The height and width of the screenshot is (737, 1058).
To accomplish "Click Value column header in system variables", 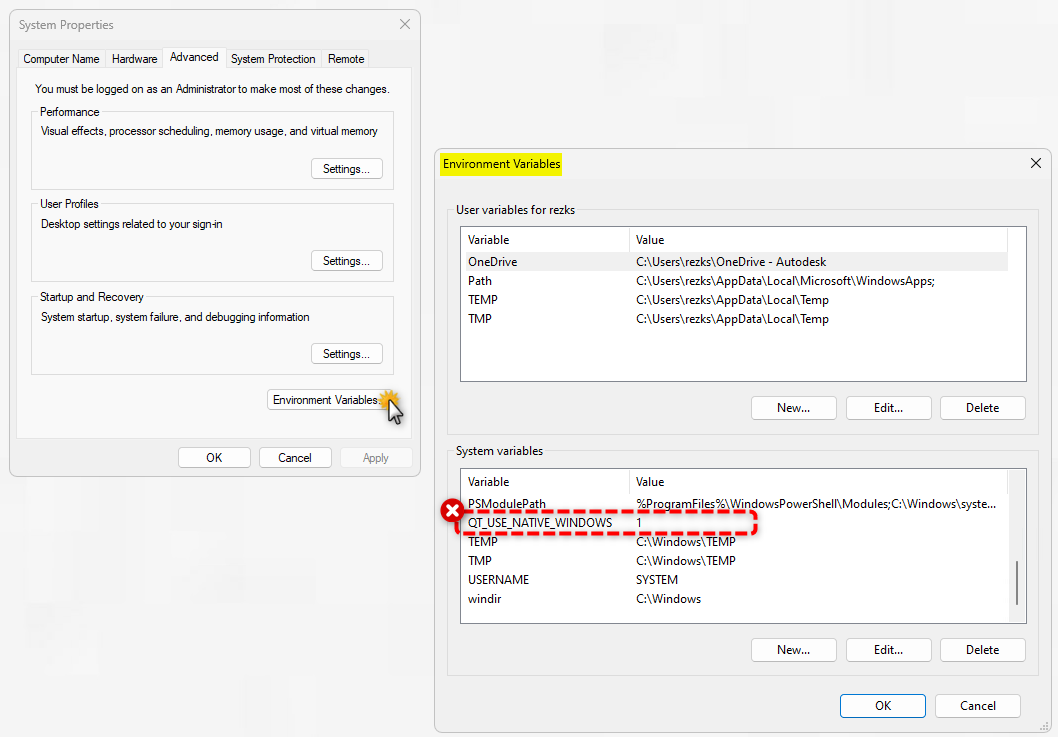I will [818, 482].
